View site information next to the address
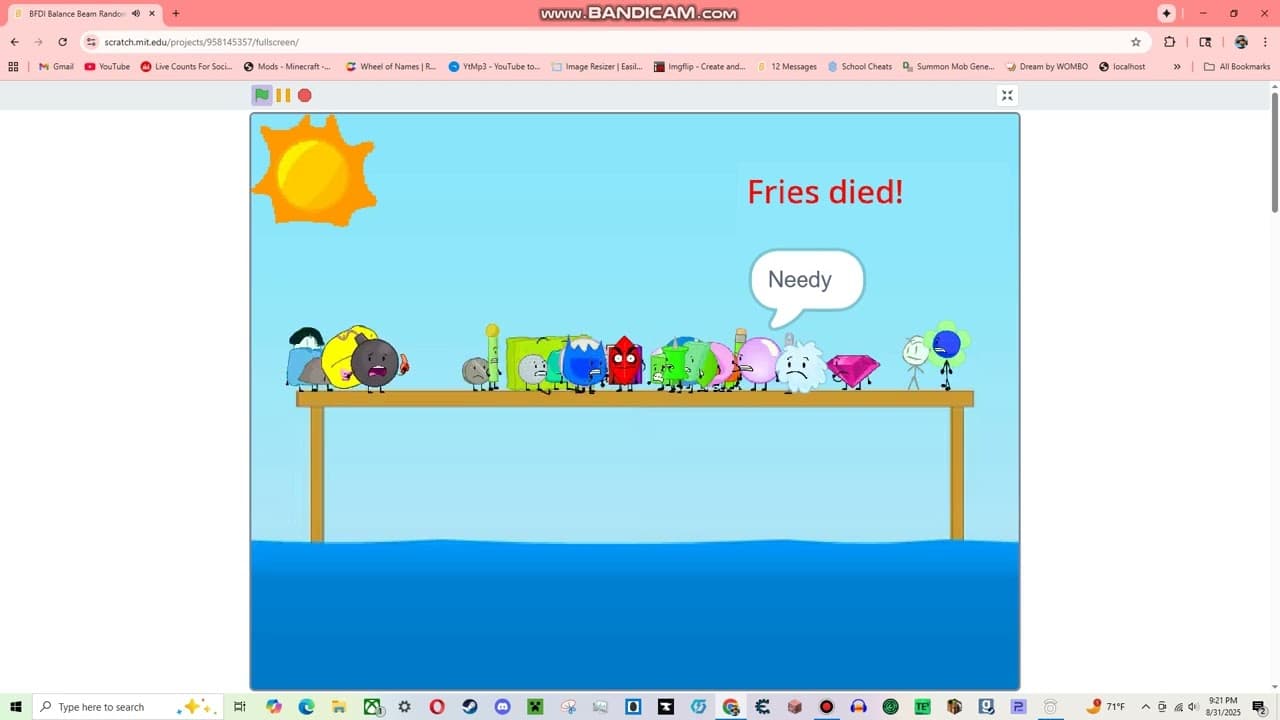The height and width of the screenshot is (720, 1280). tap(91, 42)
